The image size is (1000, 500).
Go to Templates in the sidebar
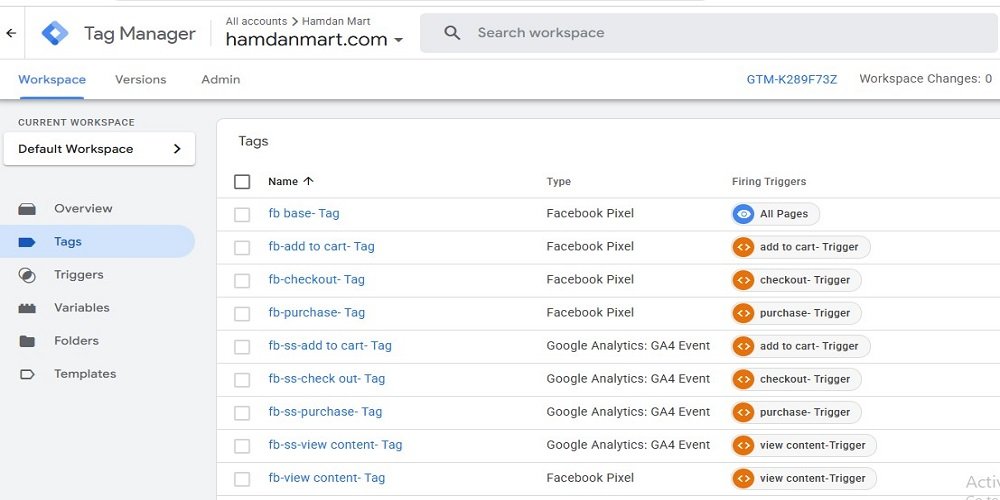point(85,374)
